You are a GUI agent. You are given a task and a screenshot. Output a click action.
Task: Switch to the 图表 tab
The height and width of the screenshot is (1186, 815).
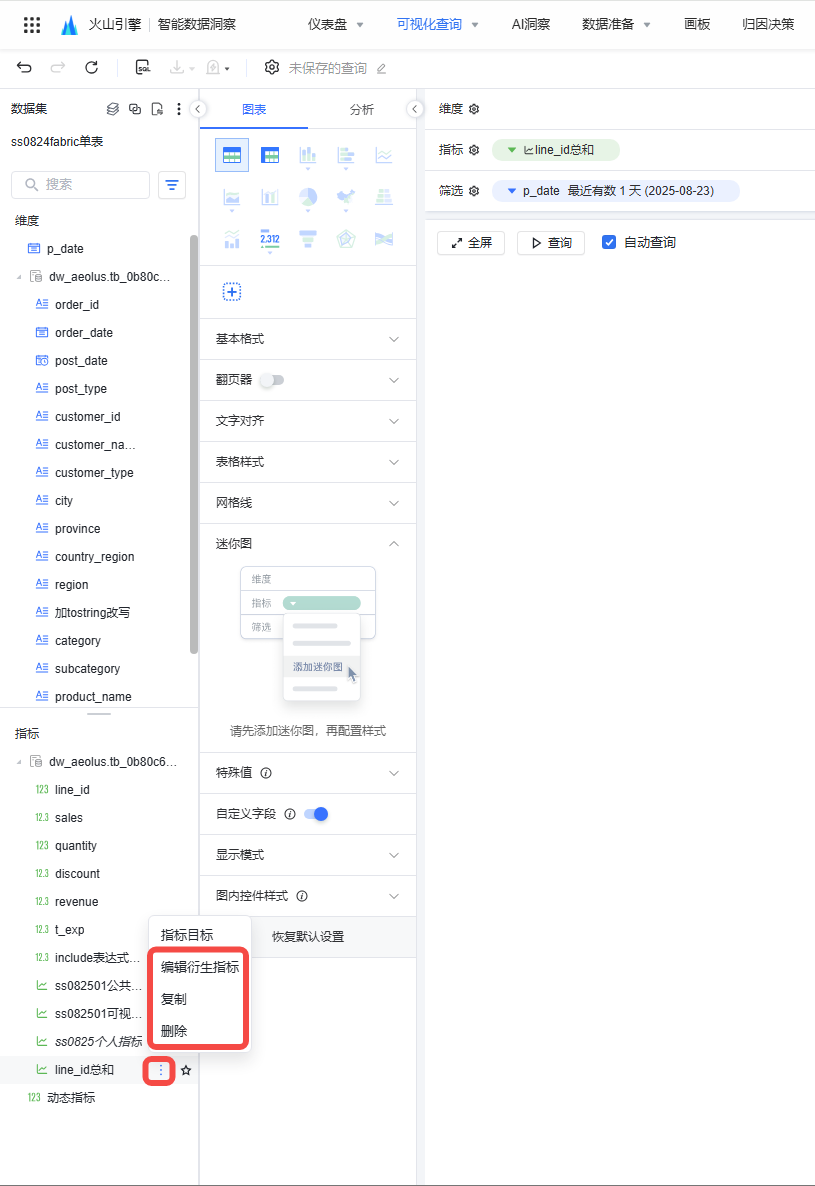click(x=254, y=110)
